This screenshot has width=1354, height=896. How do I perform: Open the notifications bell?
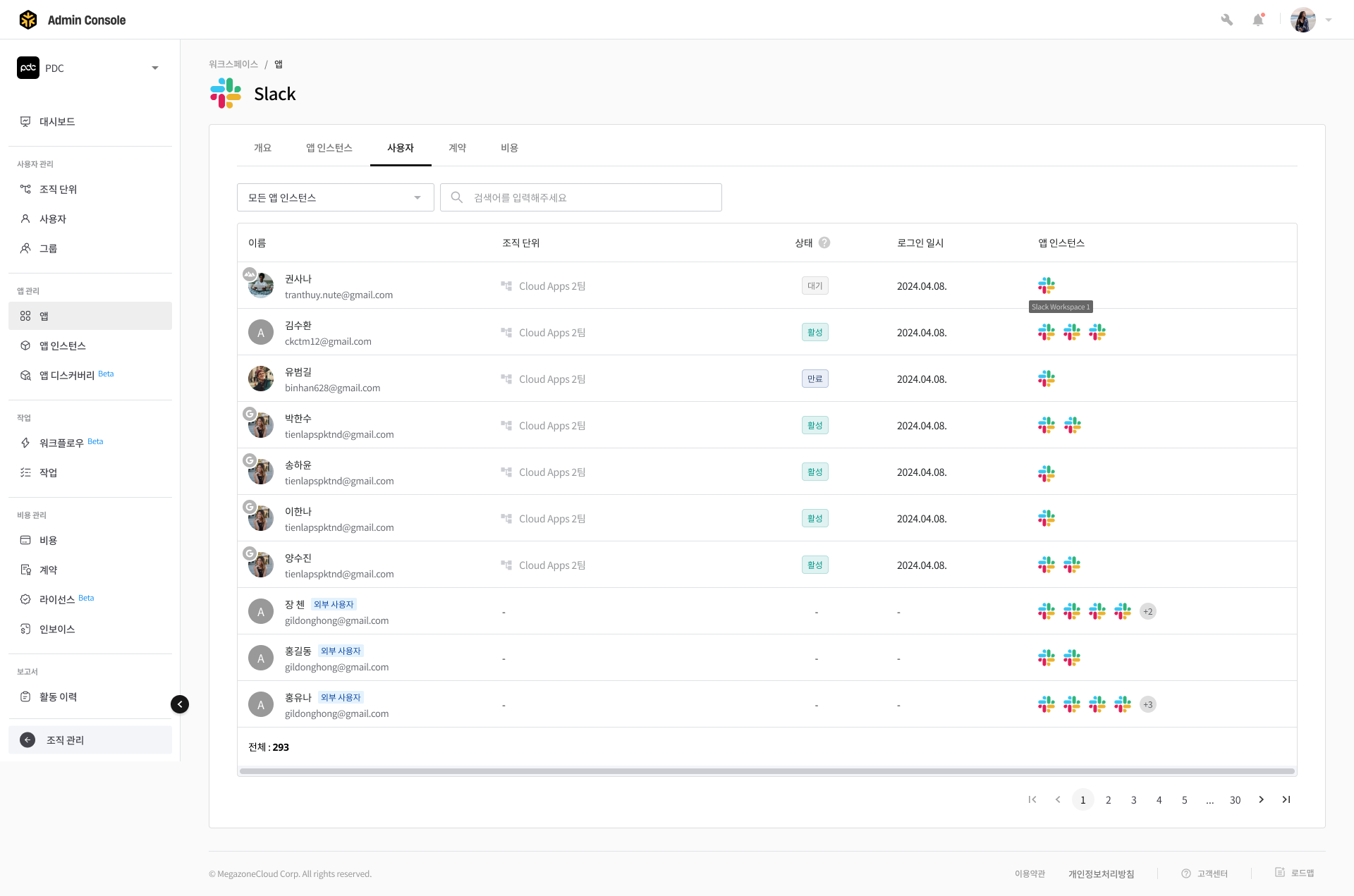pyautogui.click(x=1258, y=20)
